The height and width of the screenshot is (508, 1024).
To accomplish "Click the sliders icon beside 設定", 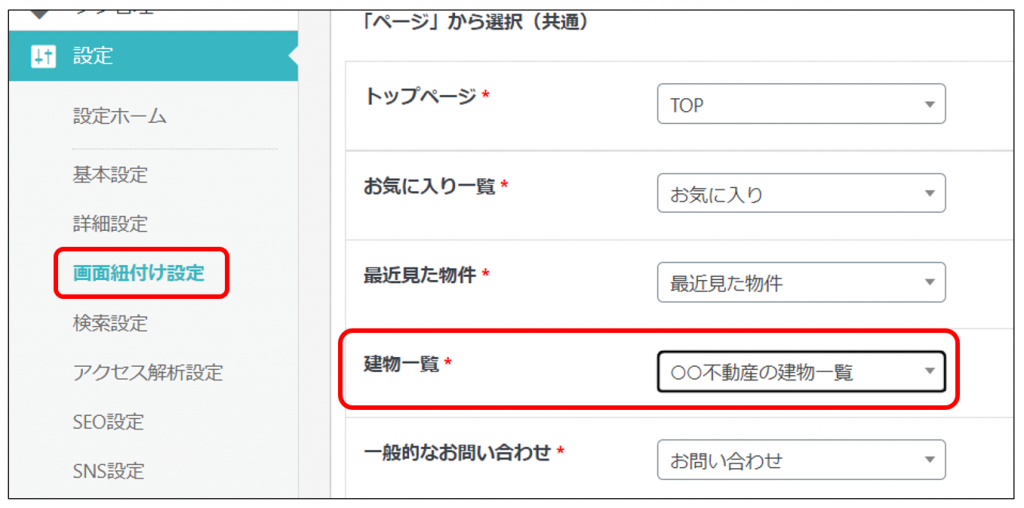I will 43,56.
